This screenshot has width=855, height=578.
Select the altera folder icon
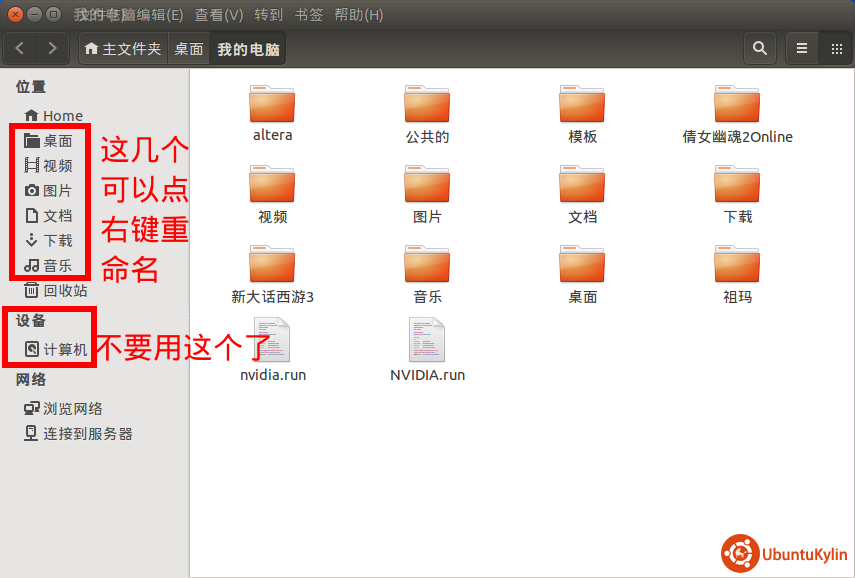point(273,105)
